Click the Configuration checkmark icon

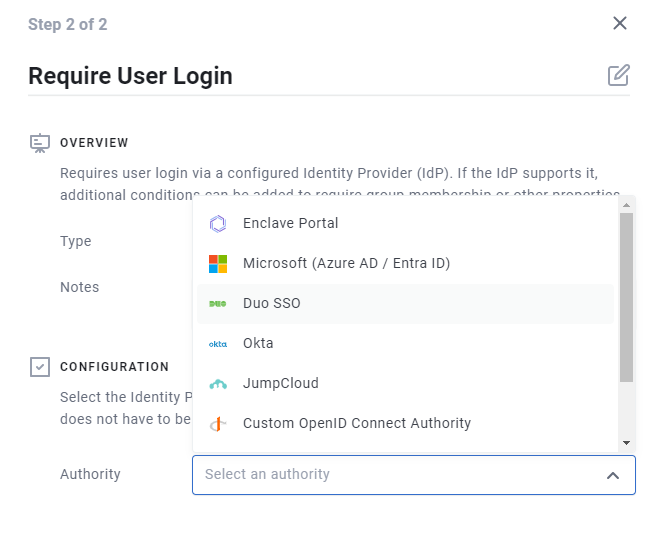(x=40, y=367)
